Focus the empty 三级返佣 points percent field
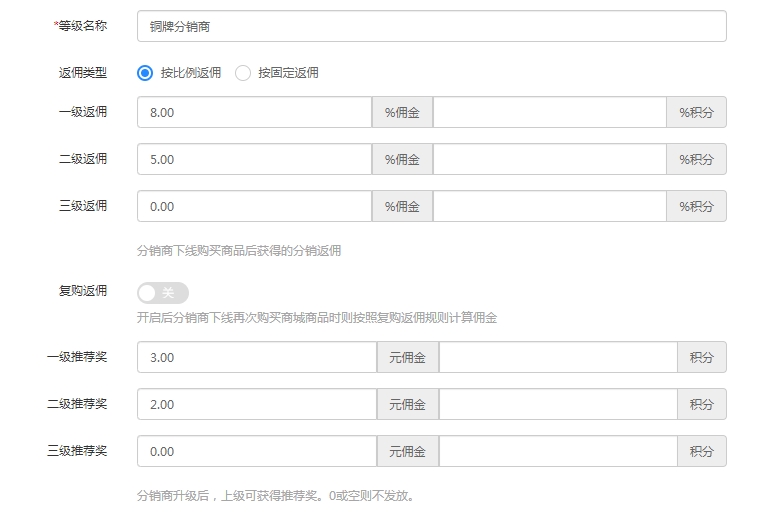The height and width of the screenshot is (515, 771). point(549,207)
